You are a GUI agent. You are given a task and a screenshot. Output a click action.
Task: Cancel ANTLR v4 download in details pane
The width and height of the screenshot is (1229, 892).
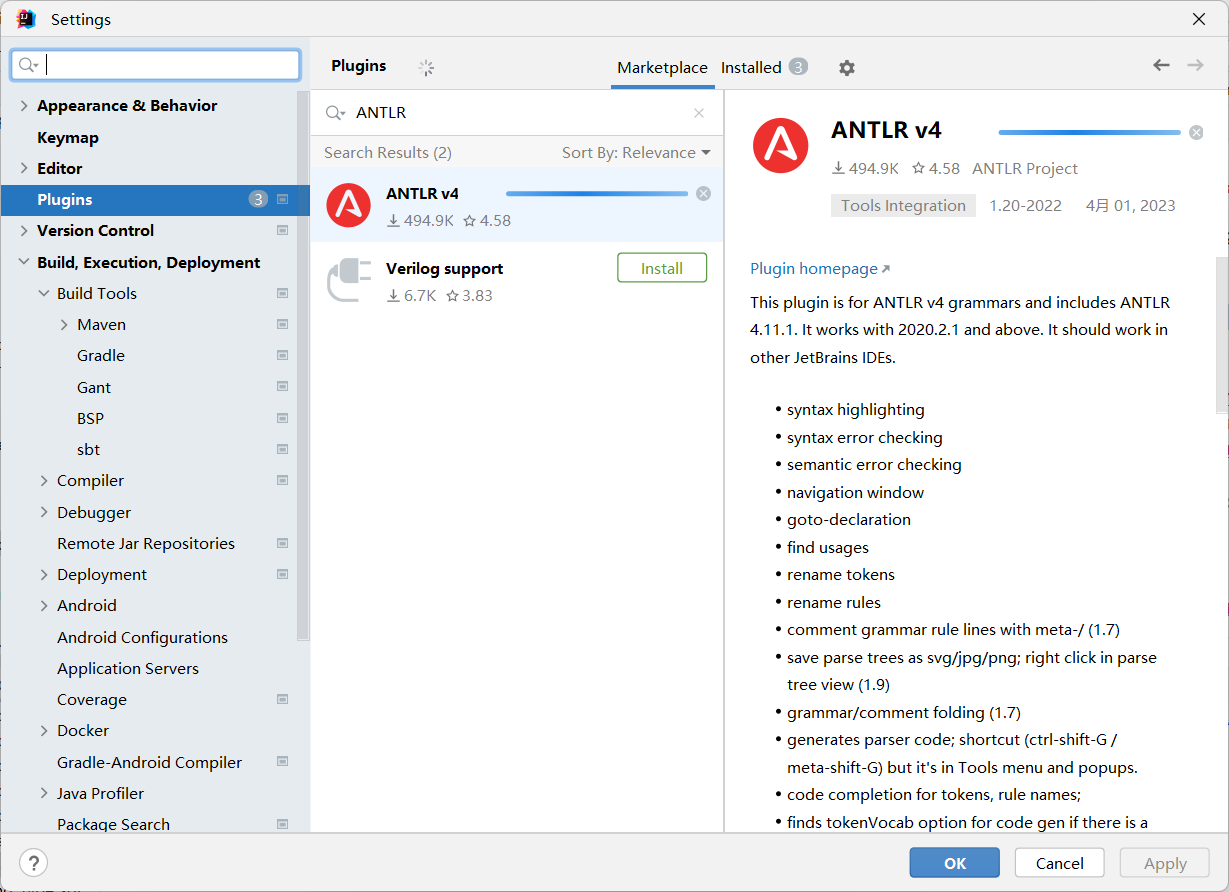[1196, 132]
